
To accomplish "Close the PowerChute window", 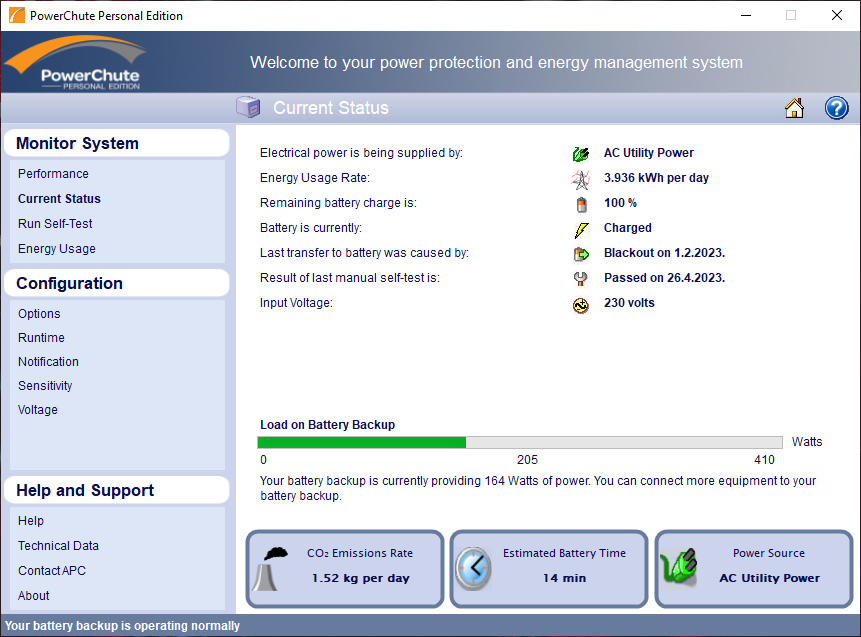I will click(837, 15).
